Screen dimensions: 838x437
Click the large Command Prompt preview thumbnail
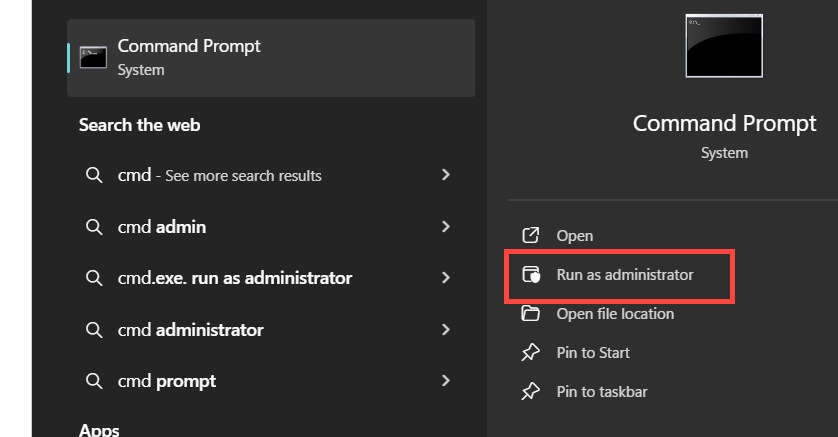[x=724, y=46]
